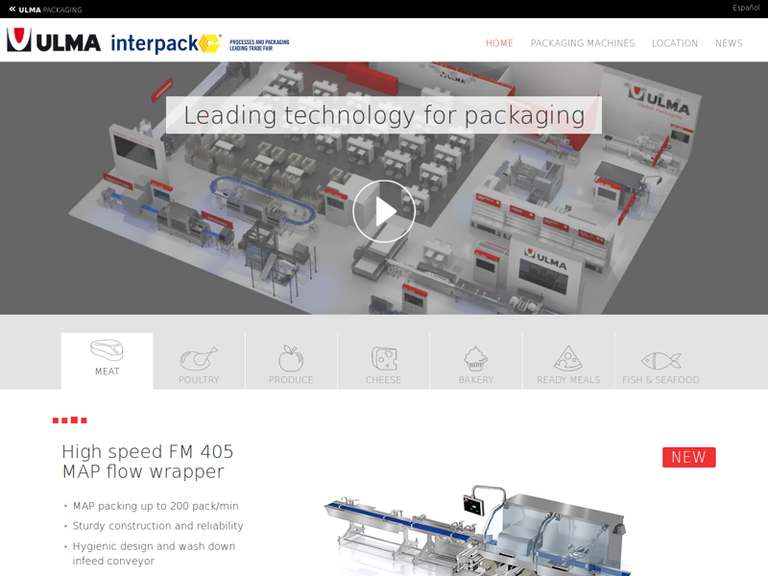Go to Location page
Viewport: 768px width, 576px height.
click(x=674, y=43)
